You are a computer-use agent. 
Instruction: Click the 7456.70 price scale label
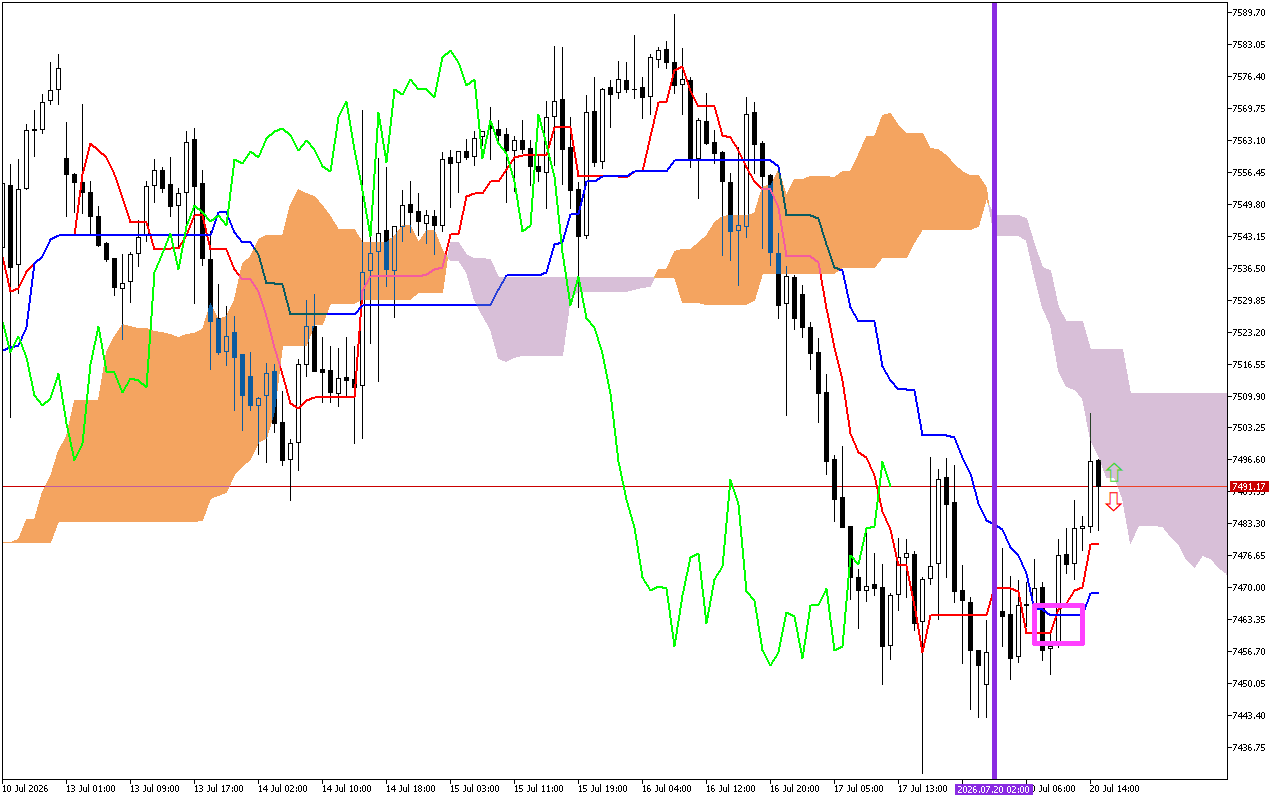(1251, 652)
